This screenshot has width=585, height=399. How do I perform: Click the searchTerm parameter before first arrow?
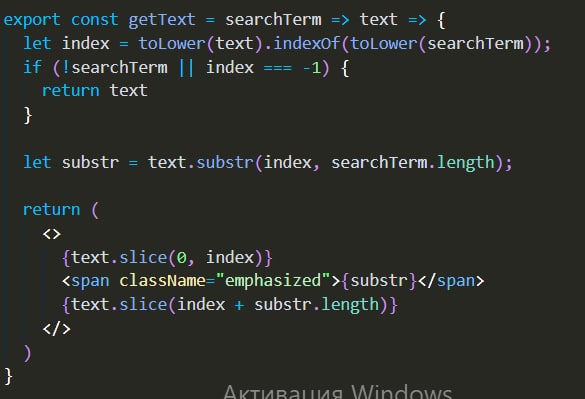273,19
